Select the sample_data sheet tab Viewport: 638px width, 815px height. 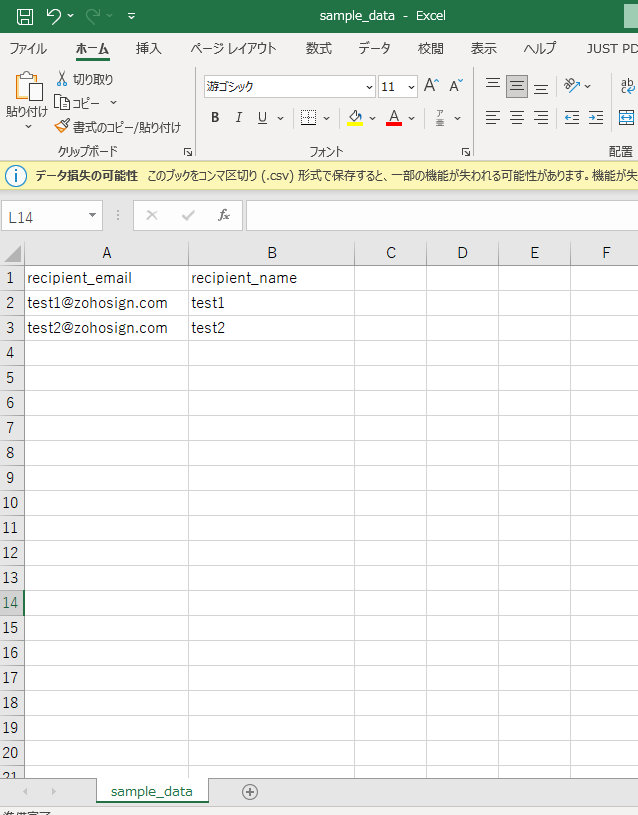pos(151,791)
